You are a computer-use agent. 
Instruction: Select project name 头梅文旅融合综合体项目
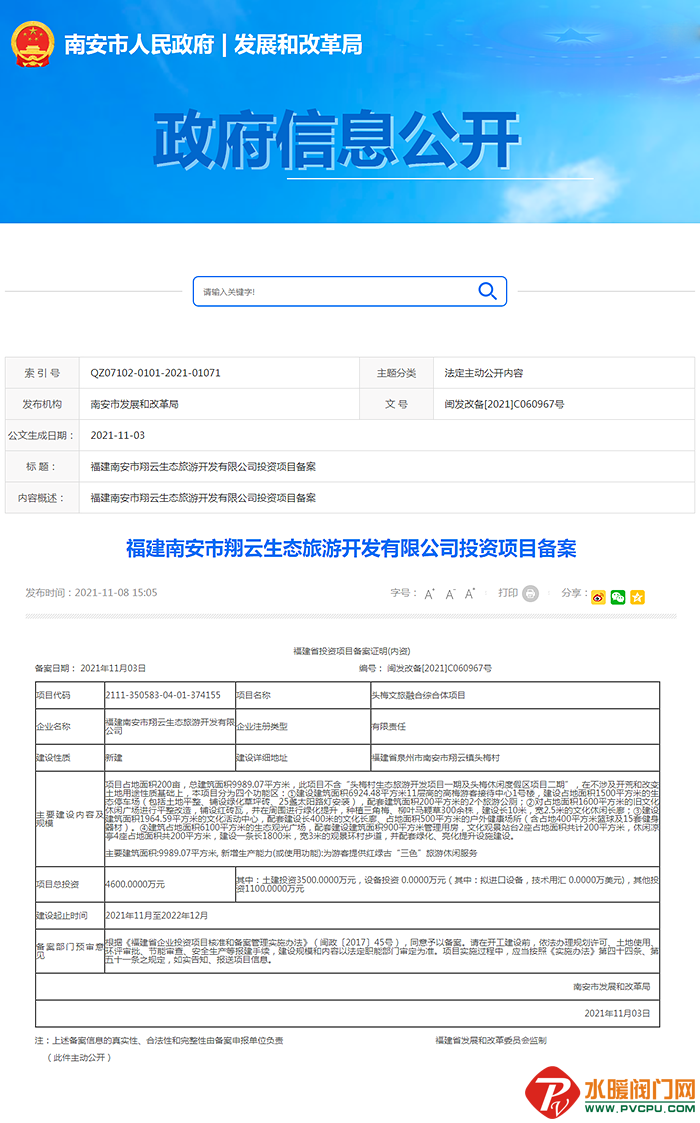click(x=418, y=695)
